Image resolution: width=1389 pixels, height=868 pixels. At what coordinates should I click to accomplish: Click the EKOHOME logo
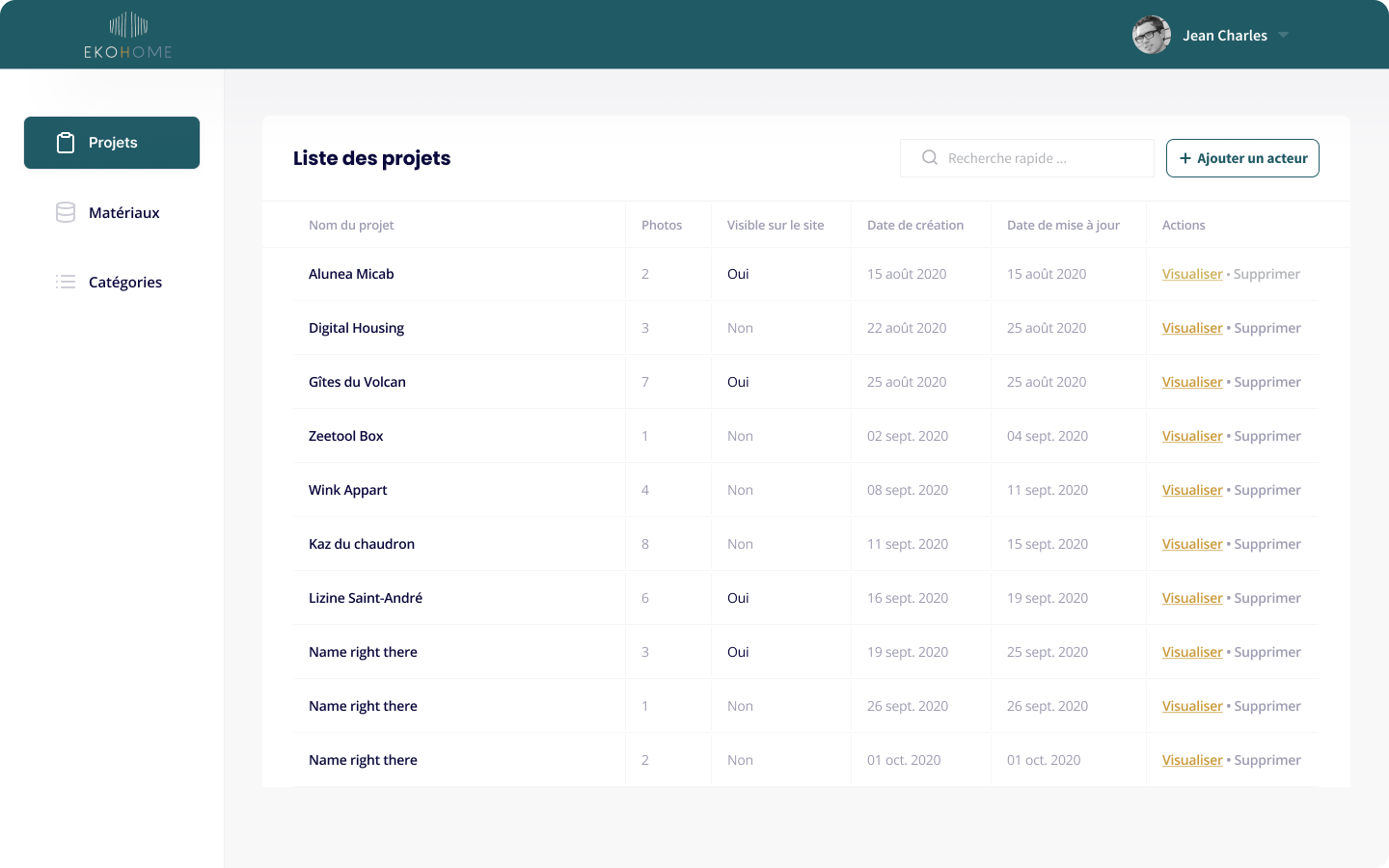click(128, 36)
